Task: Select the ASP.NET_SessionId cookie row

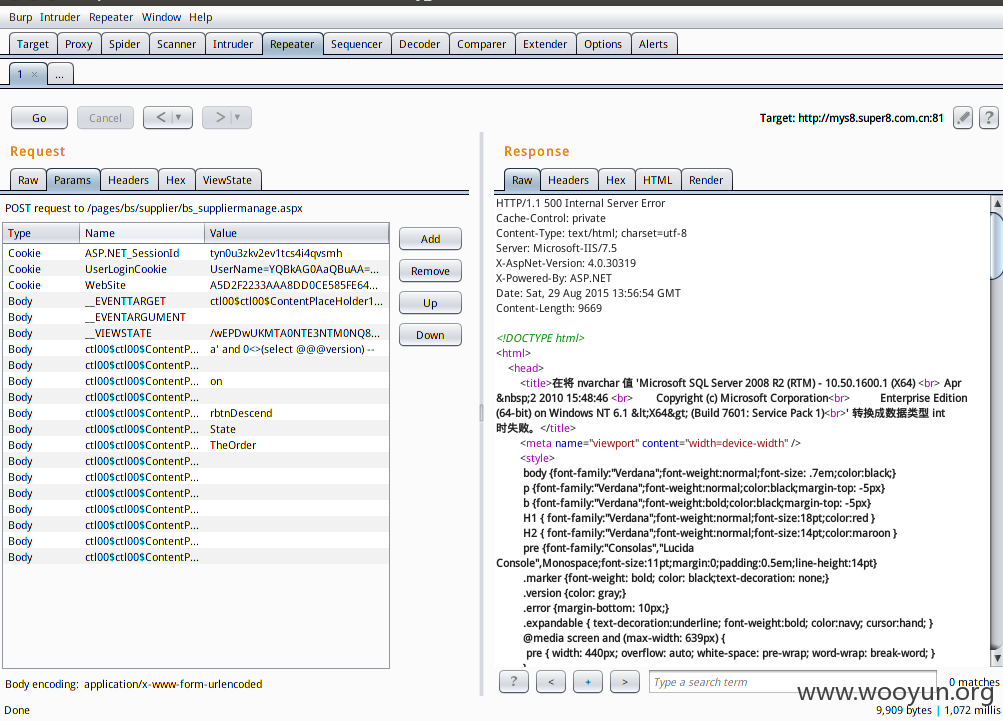Action: click(196, 253)
